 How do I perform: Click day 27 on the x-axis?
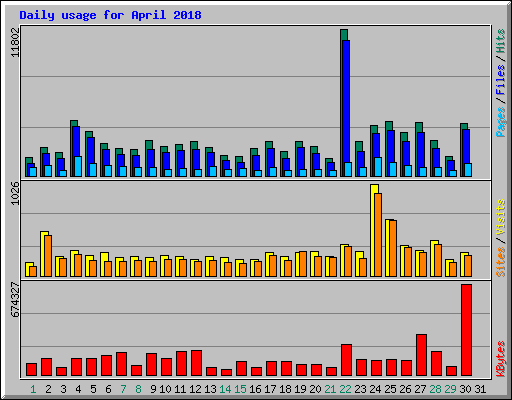[x=420, y=389]
